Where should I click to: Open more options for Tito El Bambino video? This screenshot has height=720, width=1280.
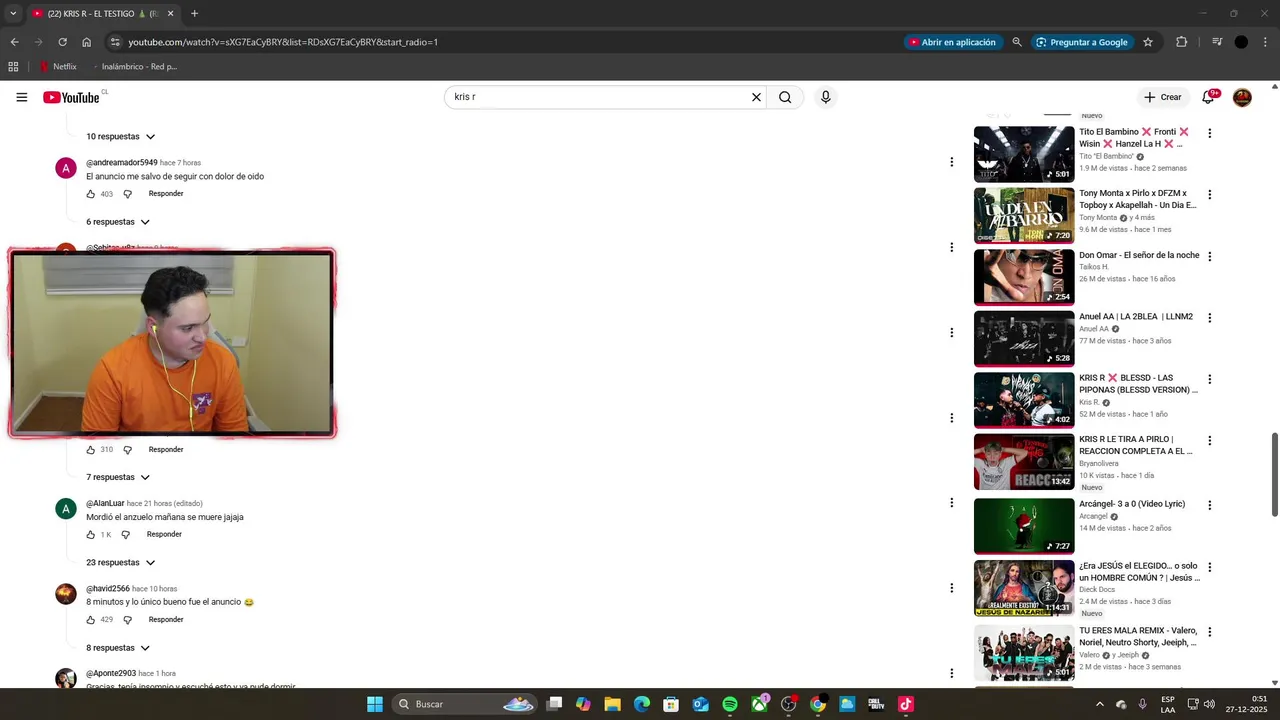[1209, 133]
